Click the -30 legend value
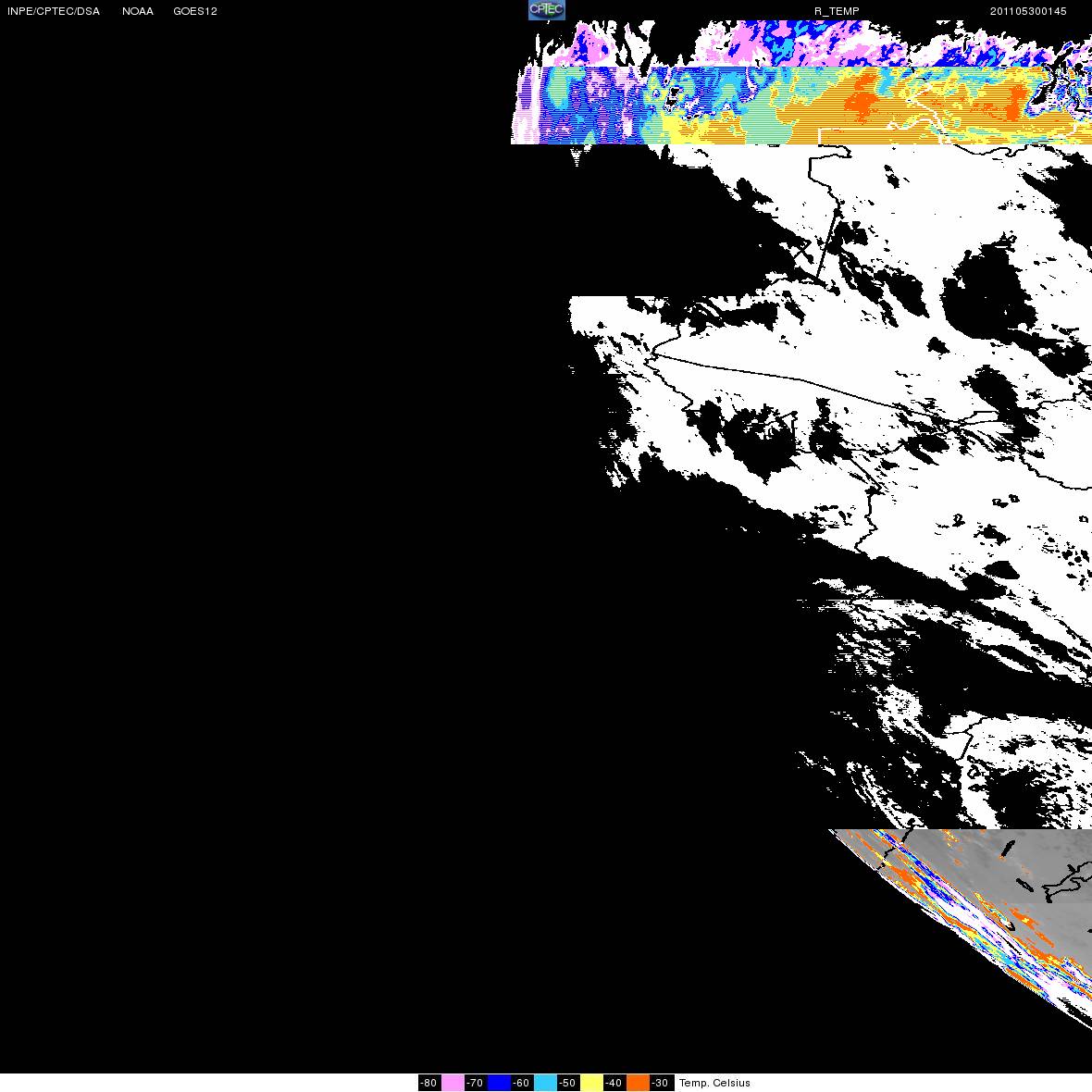The width and height of the screenshot is (1092, 1092). [661, 1083]
